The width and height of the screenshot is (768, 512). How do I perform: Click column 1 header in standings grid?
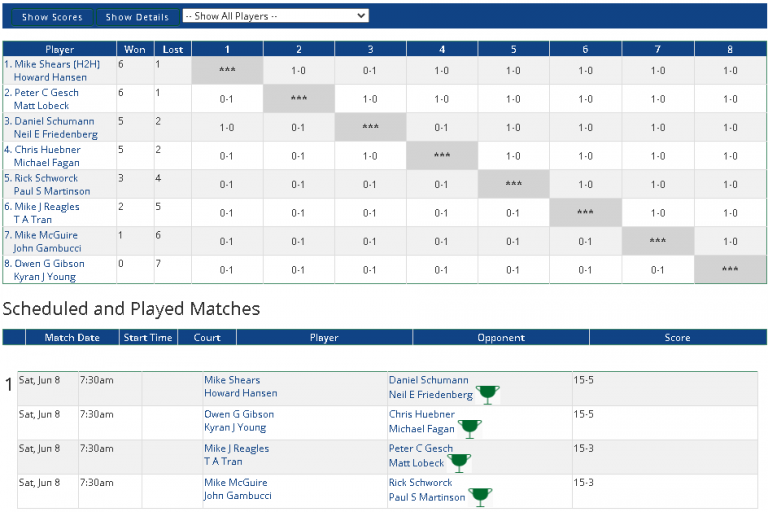click(x=227, y=49)
